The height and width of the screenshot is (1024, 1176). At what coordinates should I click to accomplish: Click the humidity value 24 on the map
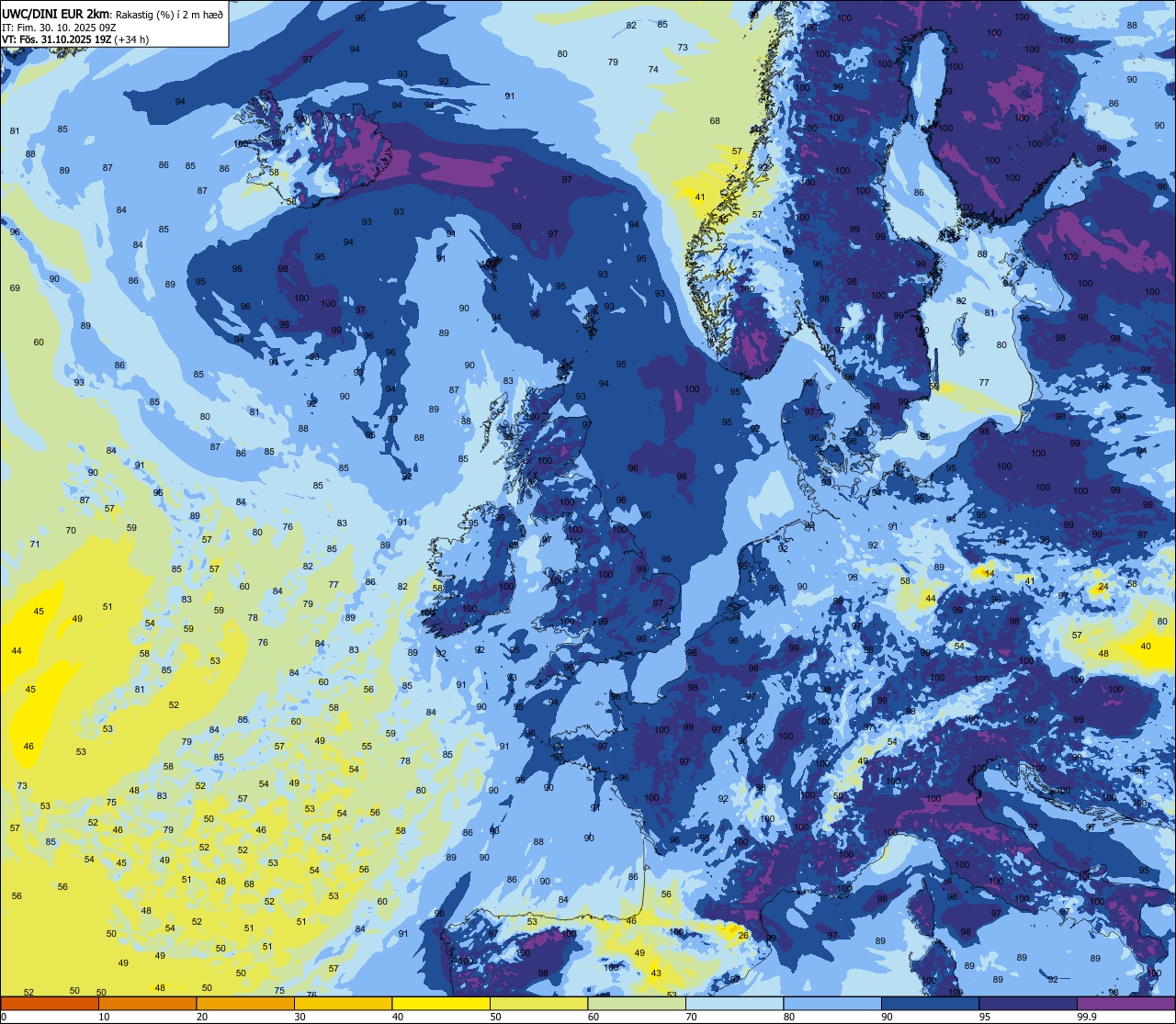coord(1103,587)
